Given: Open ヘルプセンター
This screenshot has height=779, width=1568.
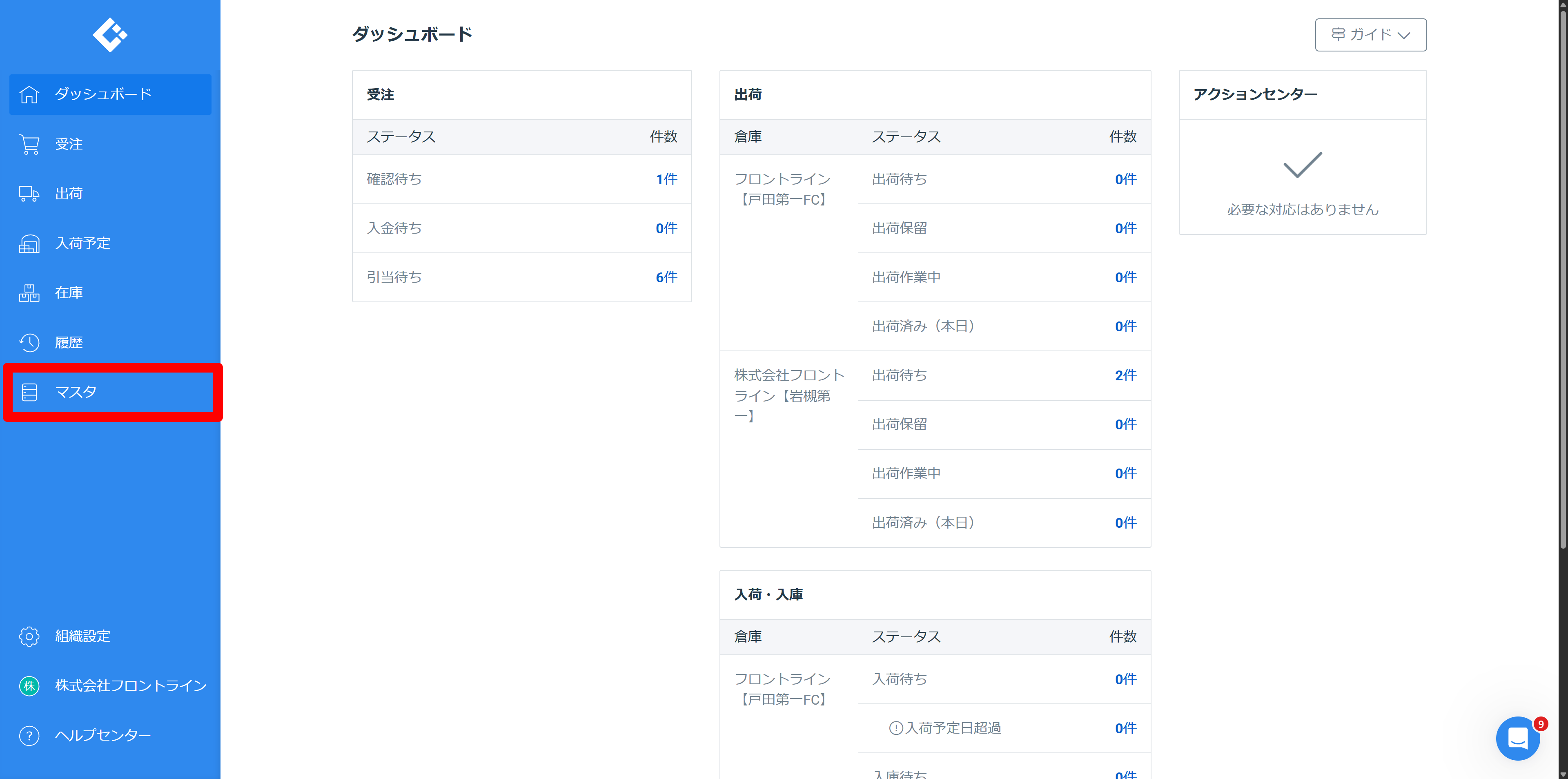Looking at the screenshot, I should (110, 736).
